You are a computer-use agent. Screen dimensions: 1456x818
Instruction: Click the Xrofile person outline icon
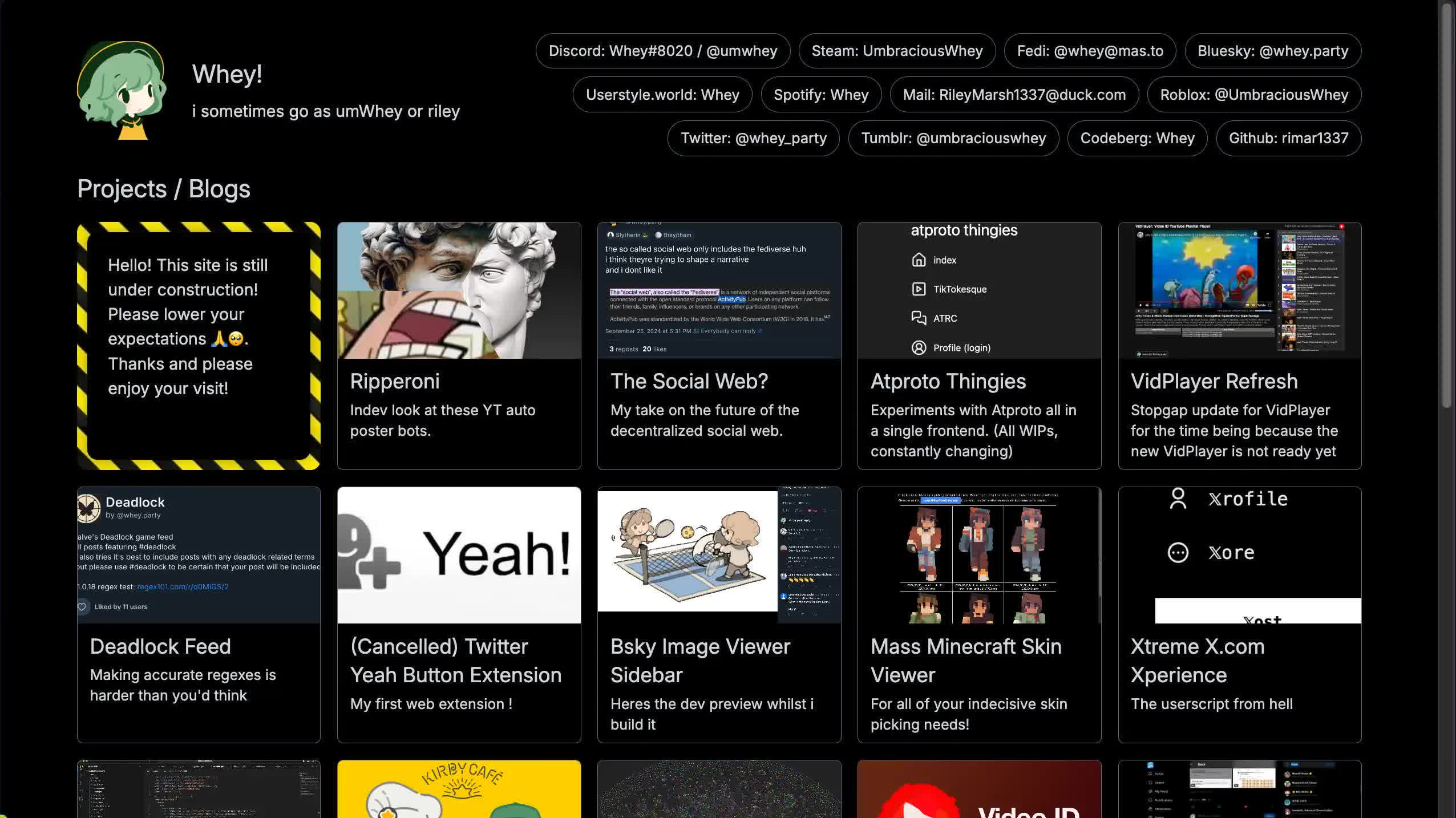click(1178, 499)
